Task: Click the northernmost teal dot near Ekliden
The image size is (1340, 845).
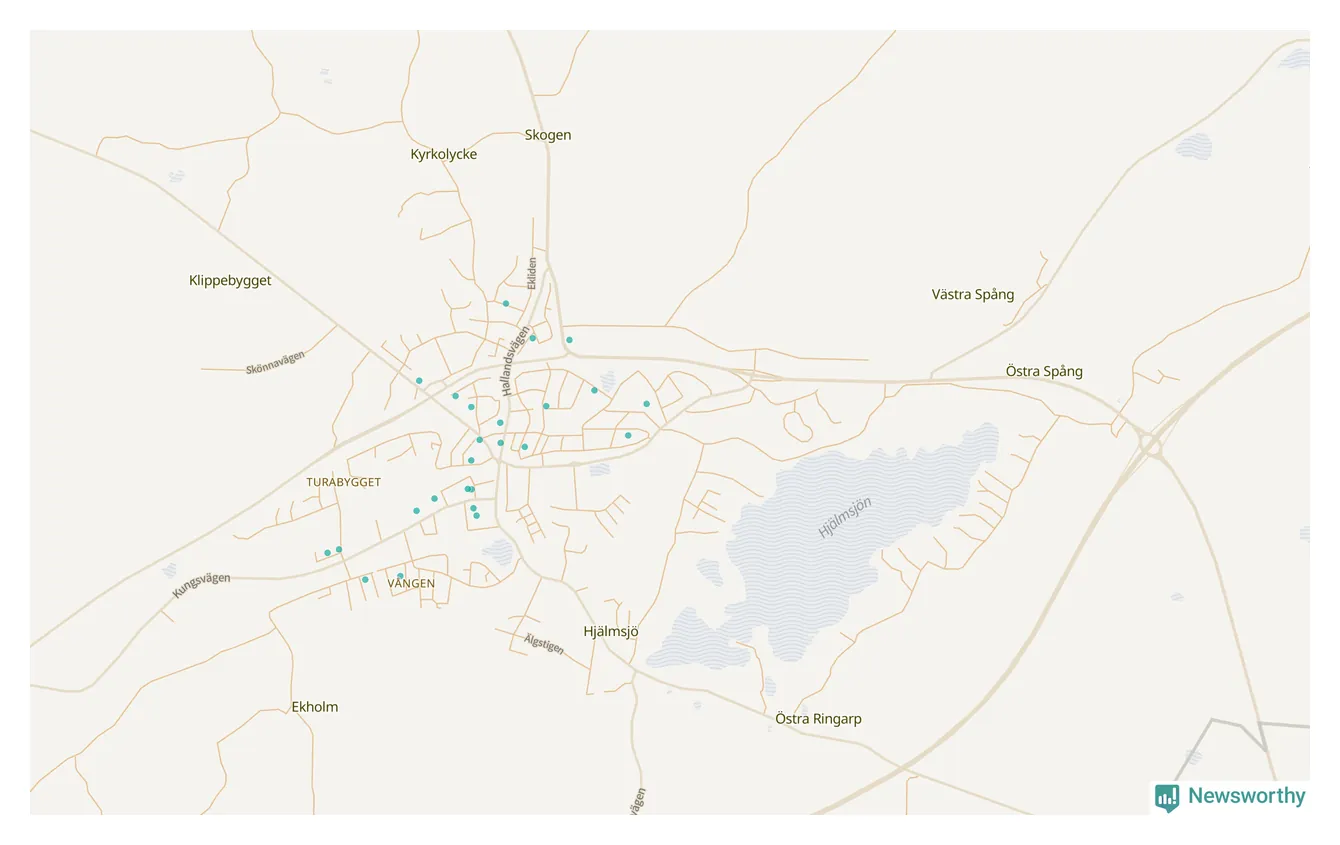Action: (x=506, y=303)
